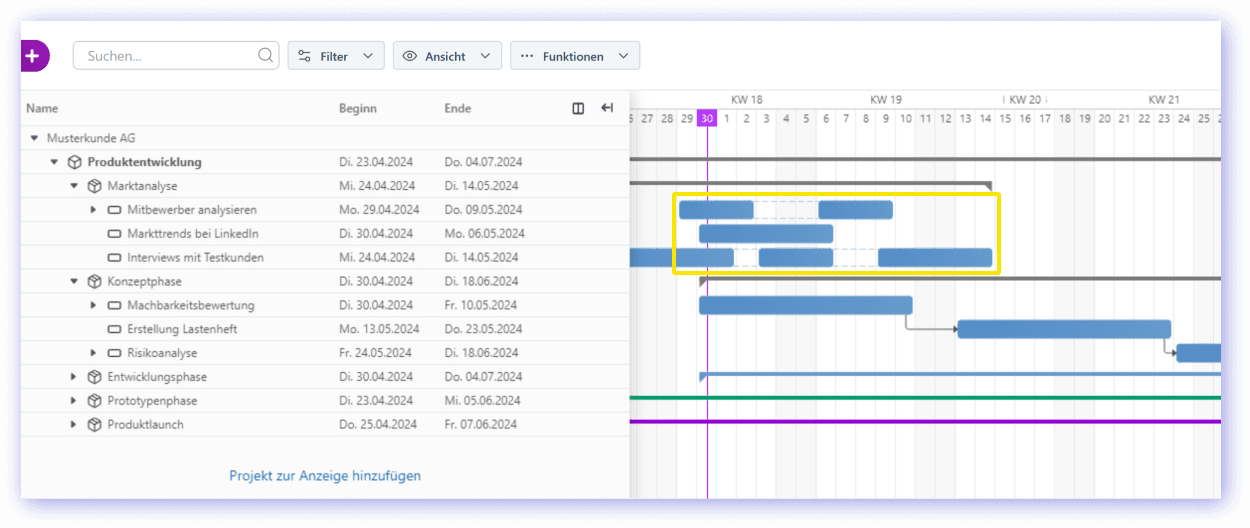Open the Filter dropdown
This screenshot has width=1250, height=528.
click(x=336, y=56)
